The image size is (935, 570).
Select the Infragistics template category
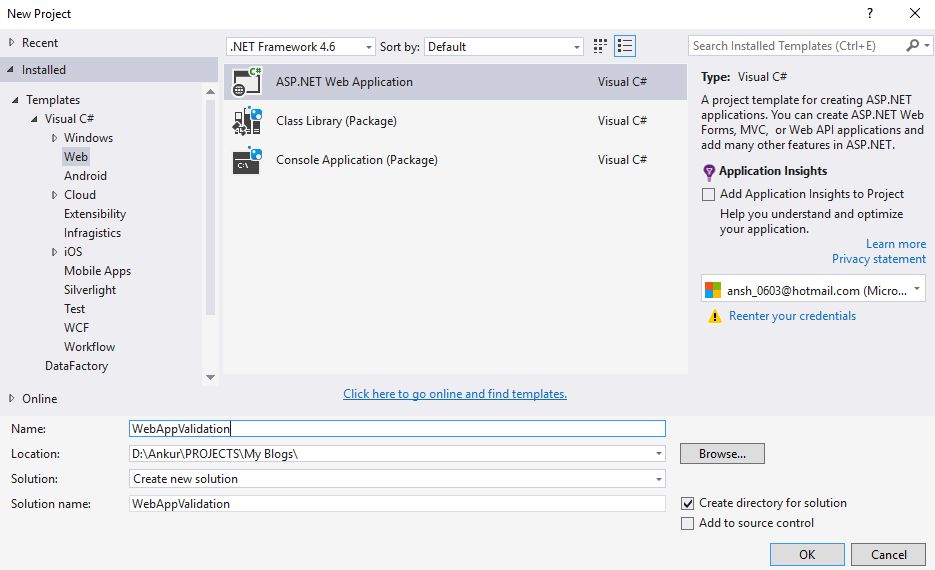[92, 233]
